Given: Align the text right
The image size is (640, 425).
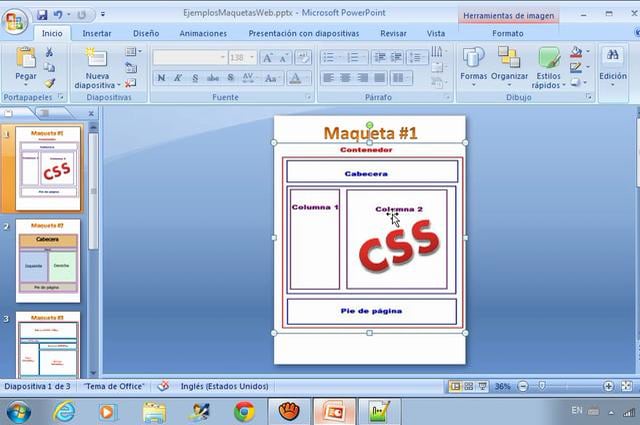Looking at the screenshot, I should [x=362, y=78].
